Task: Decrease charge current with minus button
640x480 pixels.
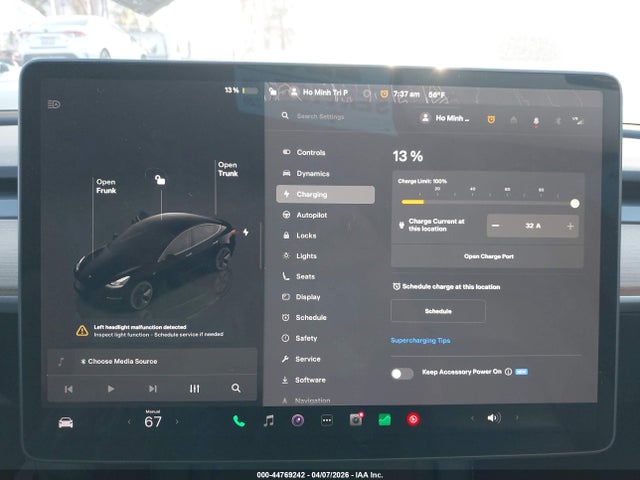Action: coord(496,226)
